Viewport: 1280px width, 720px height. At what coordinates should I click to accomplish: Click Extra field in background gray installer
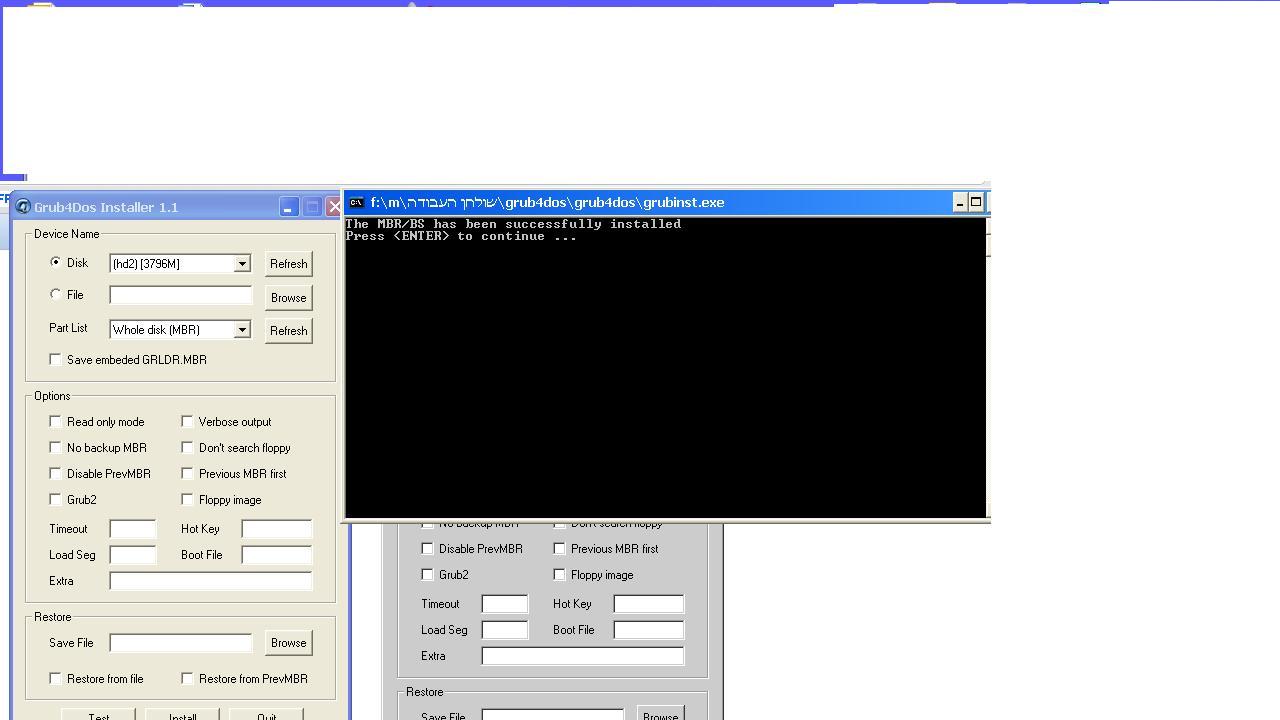(583, 656)
